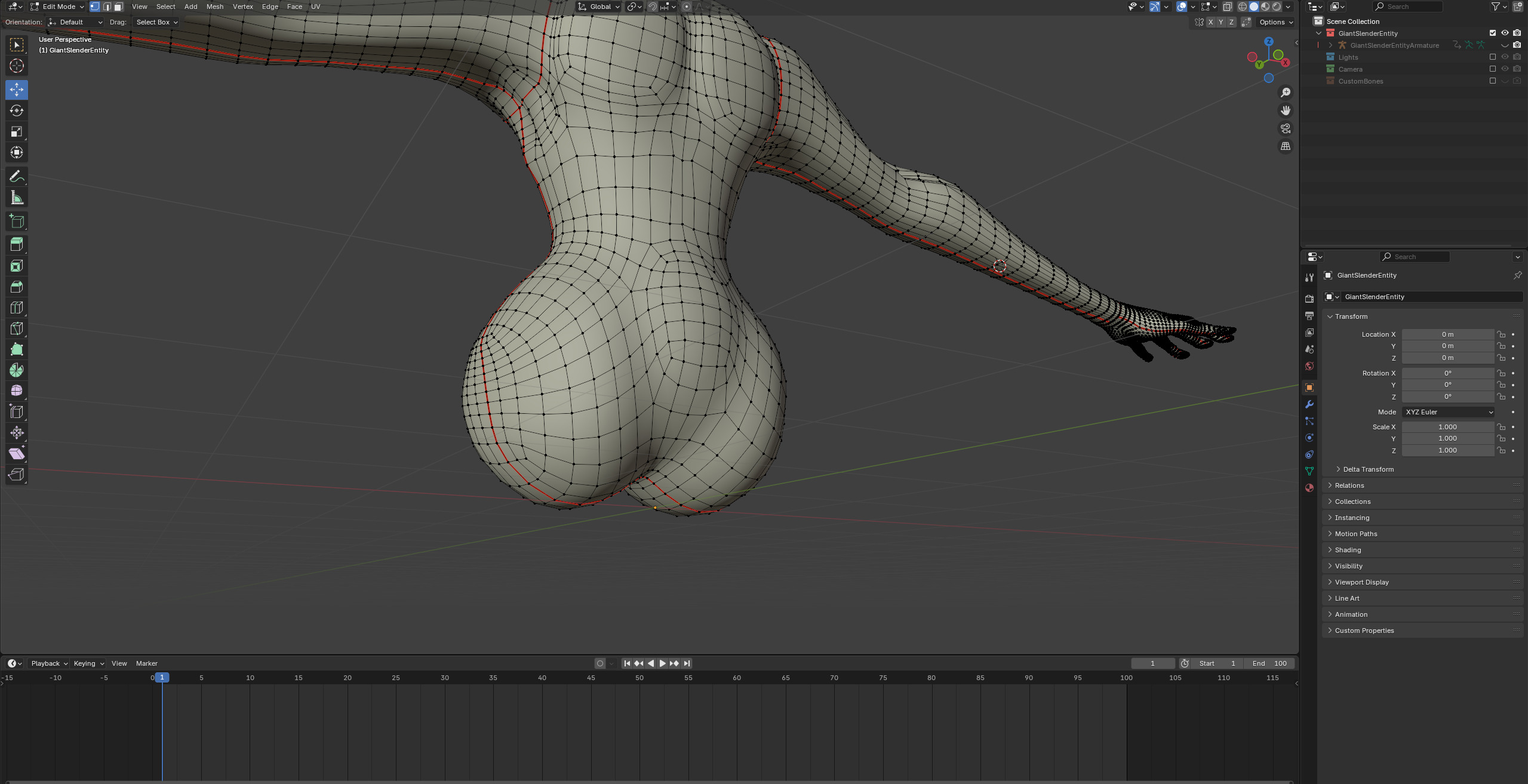This screenshot has height=784, width=1528.
Task: Select the Edge Slide tool
Action: tap(17, 412)
